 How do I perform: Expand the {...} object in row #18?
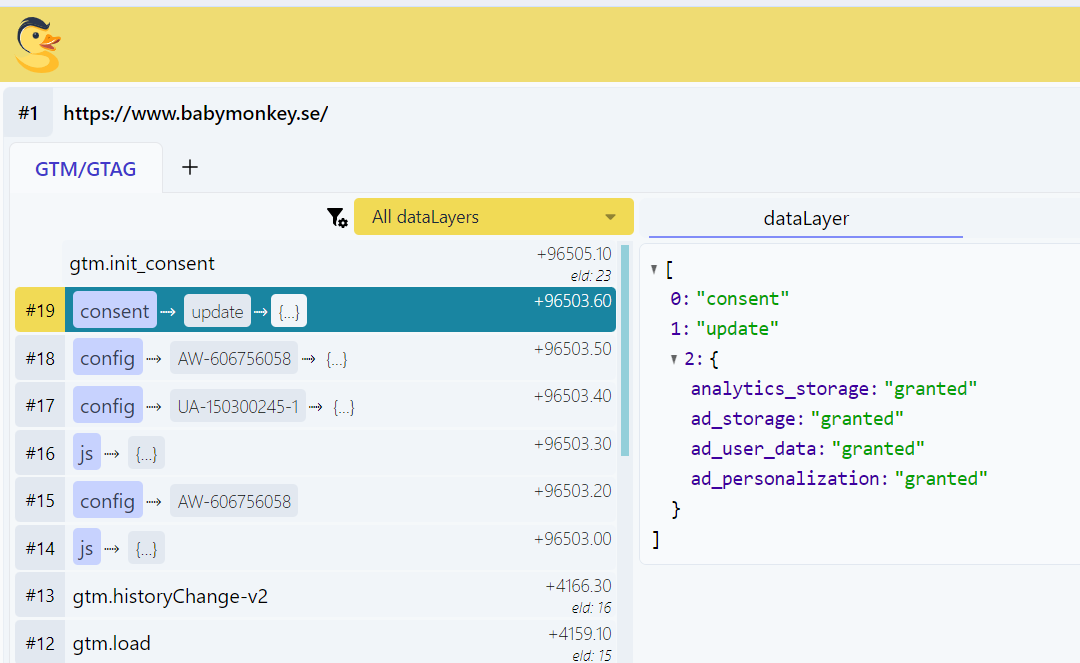(336, 359)
